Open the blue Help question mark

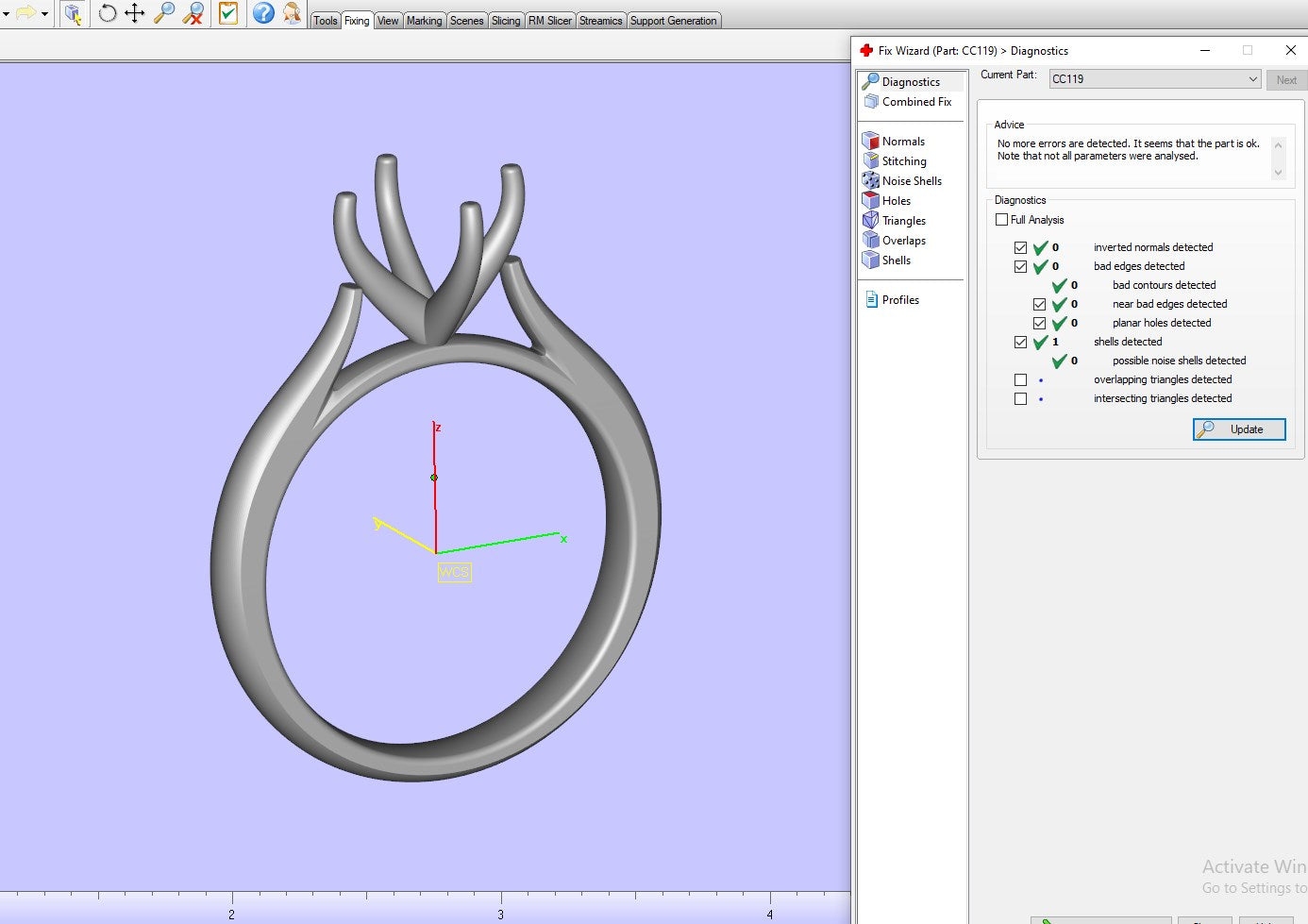click(263, 13)
